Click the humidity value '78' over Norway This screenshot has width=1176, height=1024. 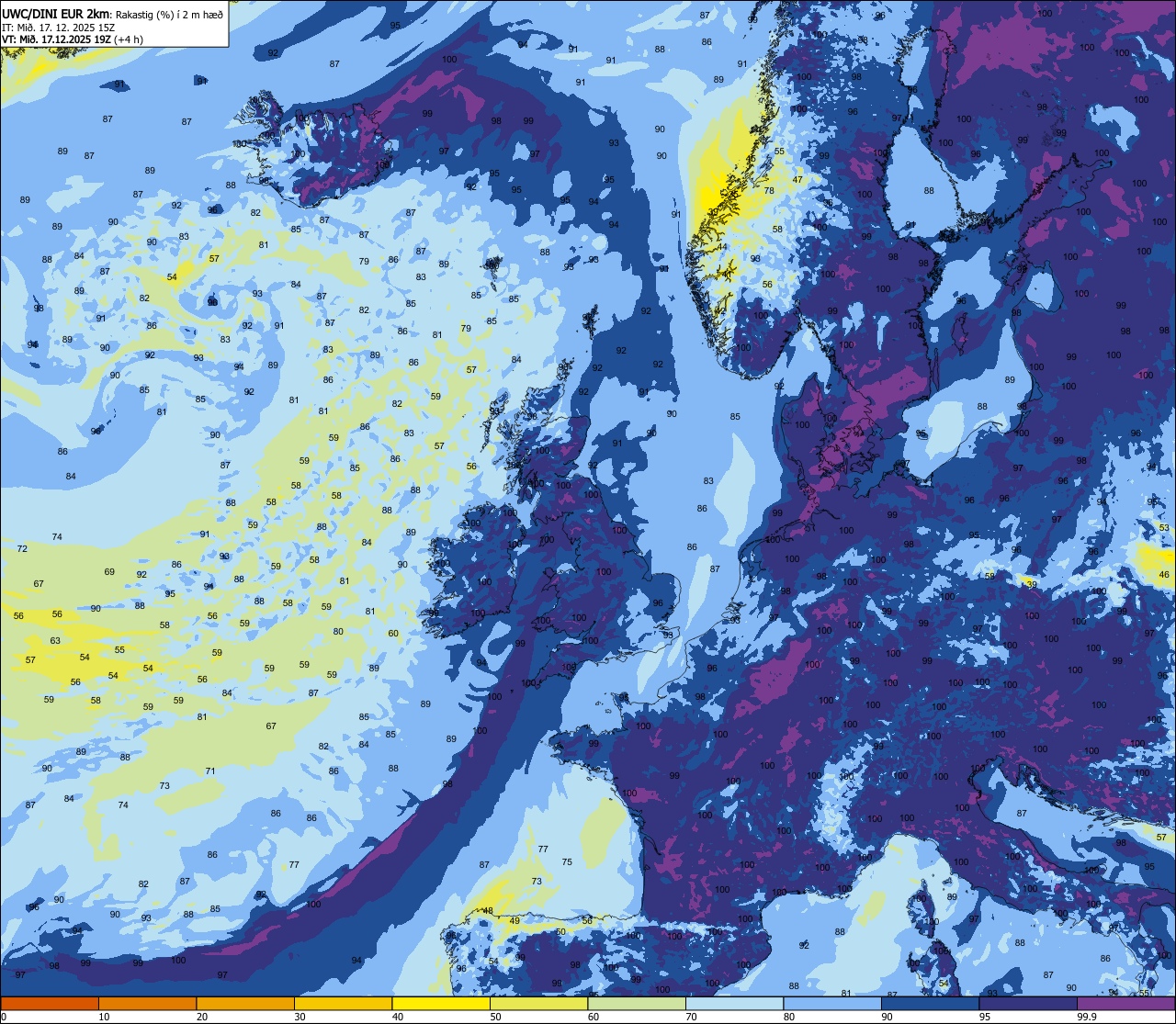click(x=769, y=191)
